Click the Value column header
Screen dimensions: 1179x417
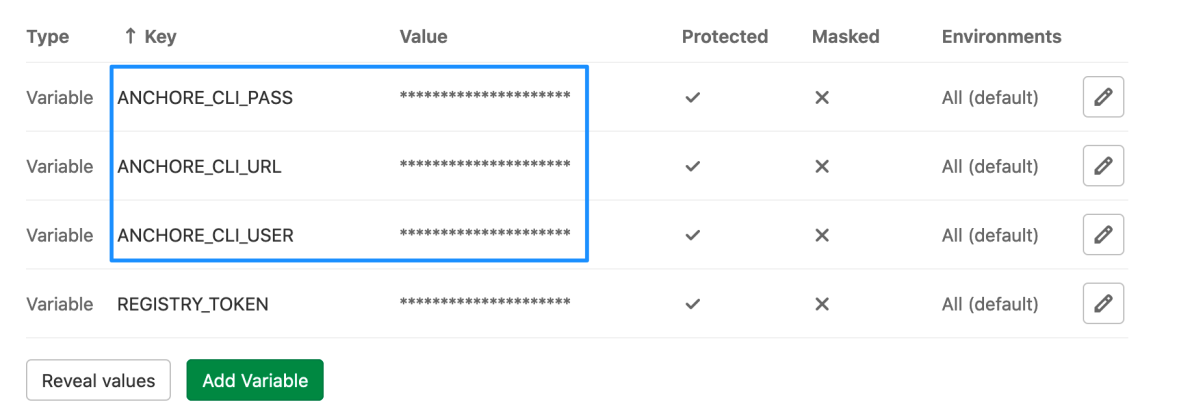pyautogui.click(x=423, y=37)
